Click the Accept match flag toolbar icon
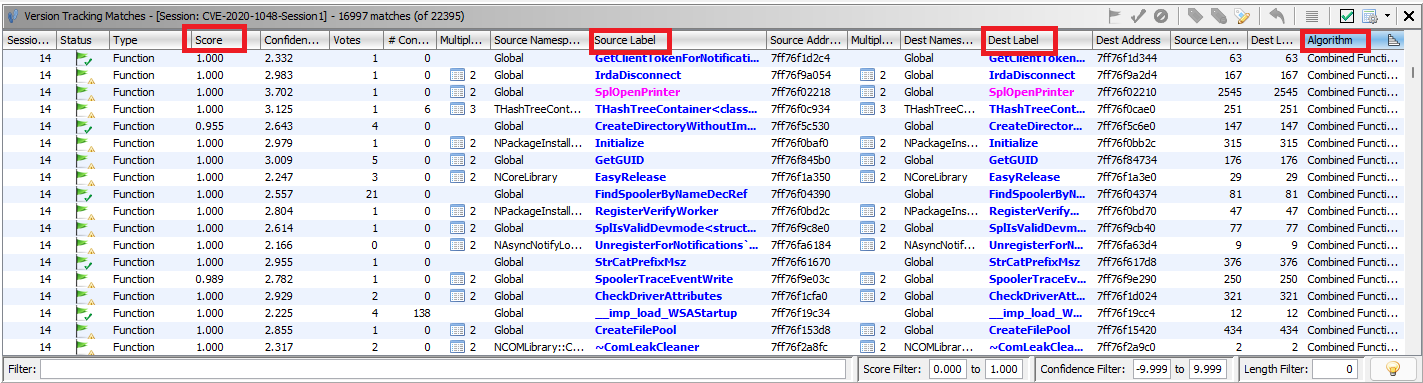This screenshot has width=1423, height=383. click(1115, 16)
